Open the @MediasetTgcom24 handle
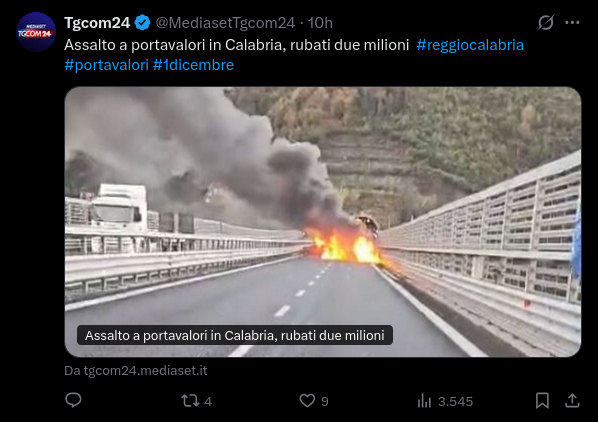 [x=225, y=23]
